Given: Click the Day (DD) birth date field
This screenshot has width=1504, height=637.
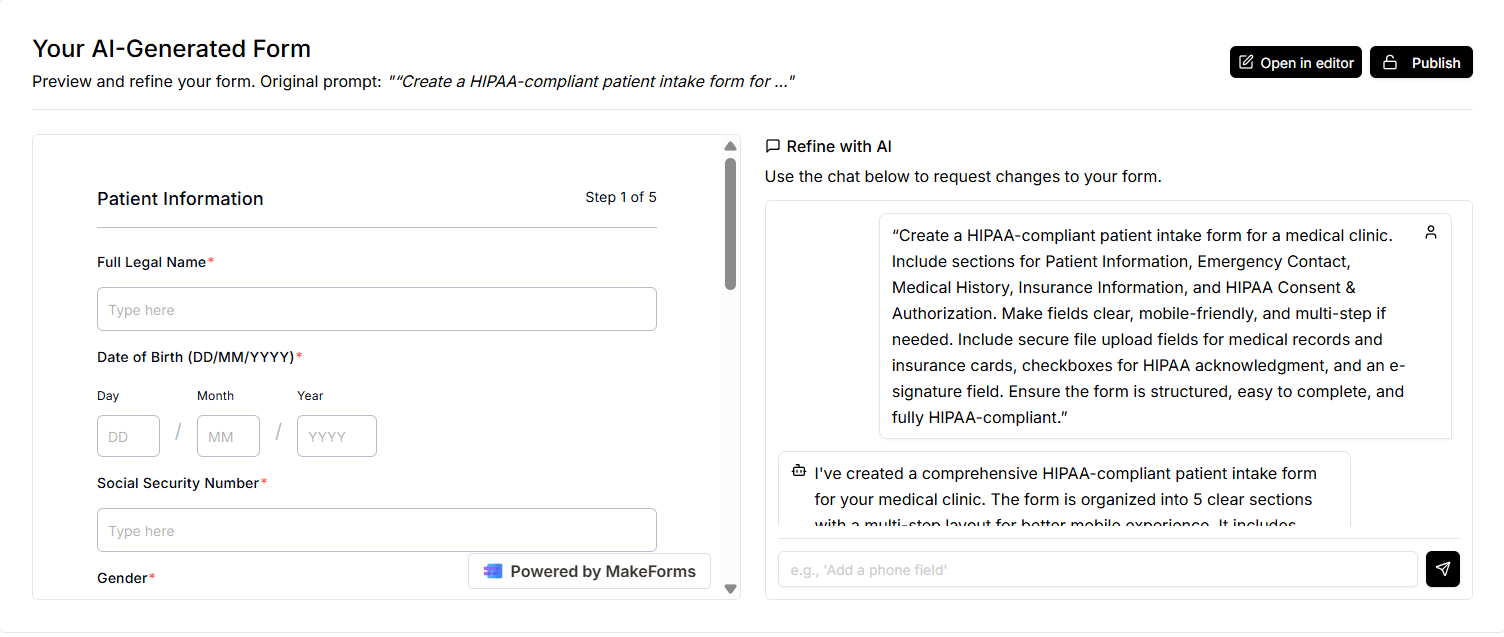Looking at the screenshot, I should tap(128, 436).
